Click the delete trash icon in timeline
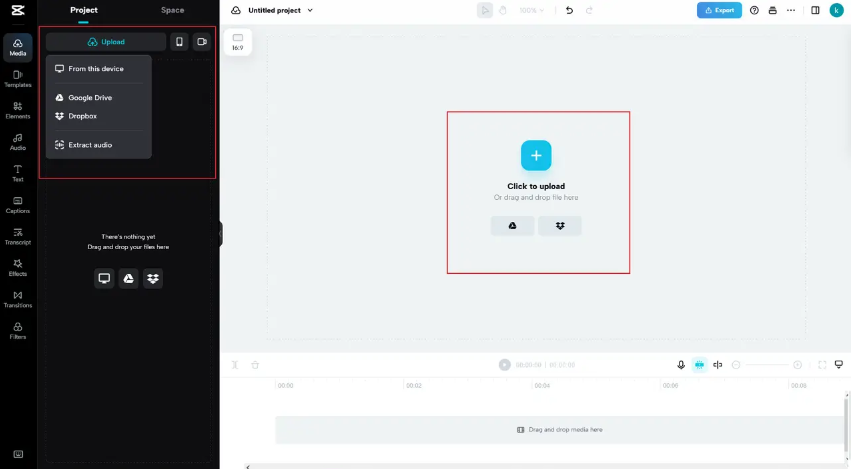851x469 pixels. coord(255,365)
